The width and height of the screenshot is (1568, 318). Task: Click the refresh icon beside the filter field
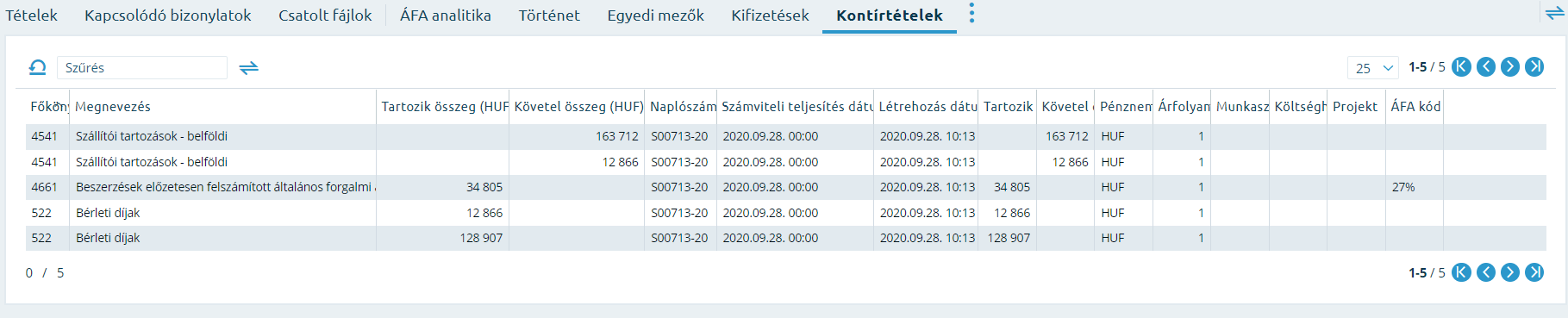point(37,67)
